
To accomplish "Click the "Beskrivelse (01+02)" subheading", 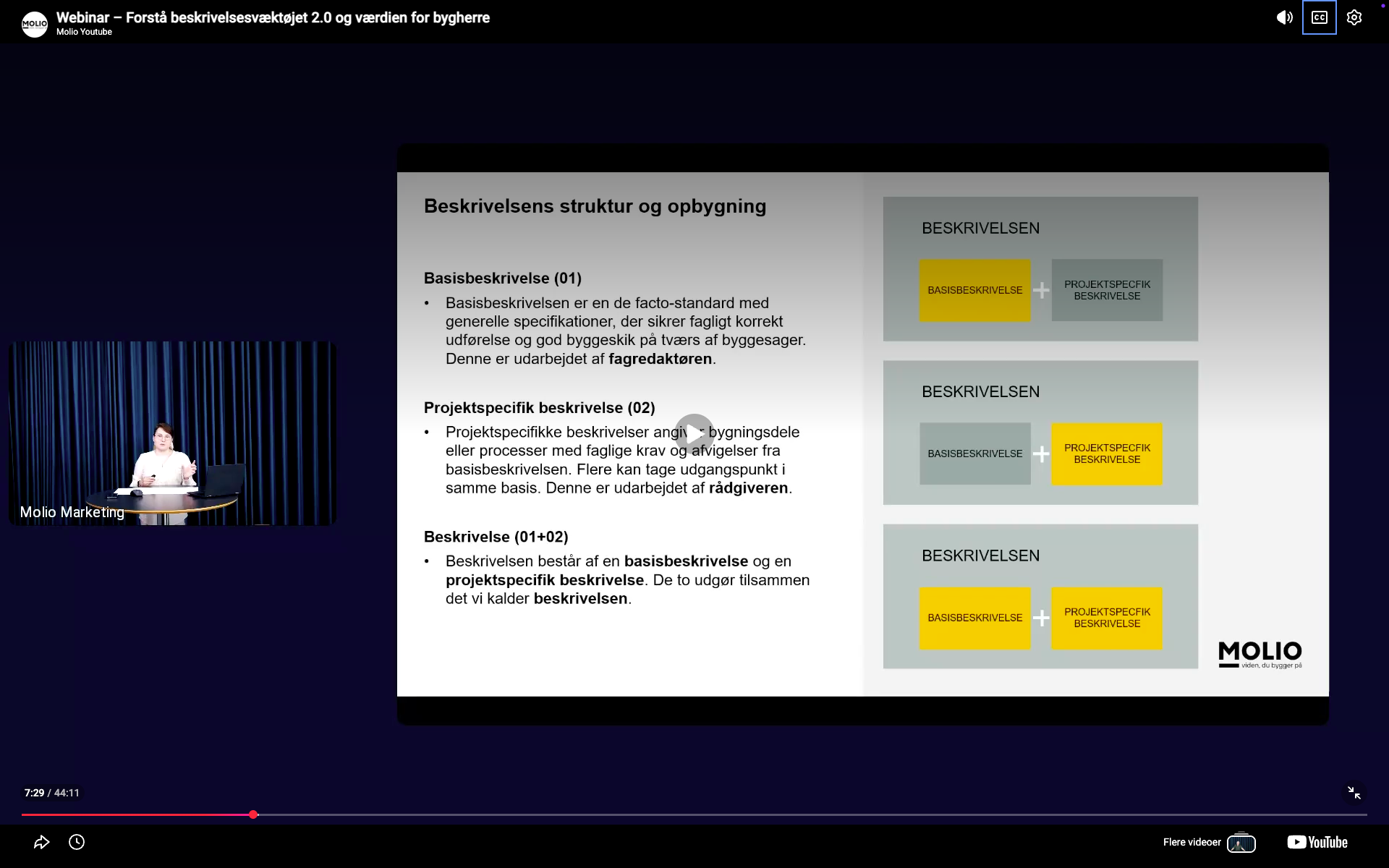I will coord(496,537).
